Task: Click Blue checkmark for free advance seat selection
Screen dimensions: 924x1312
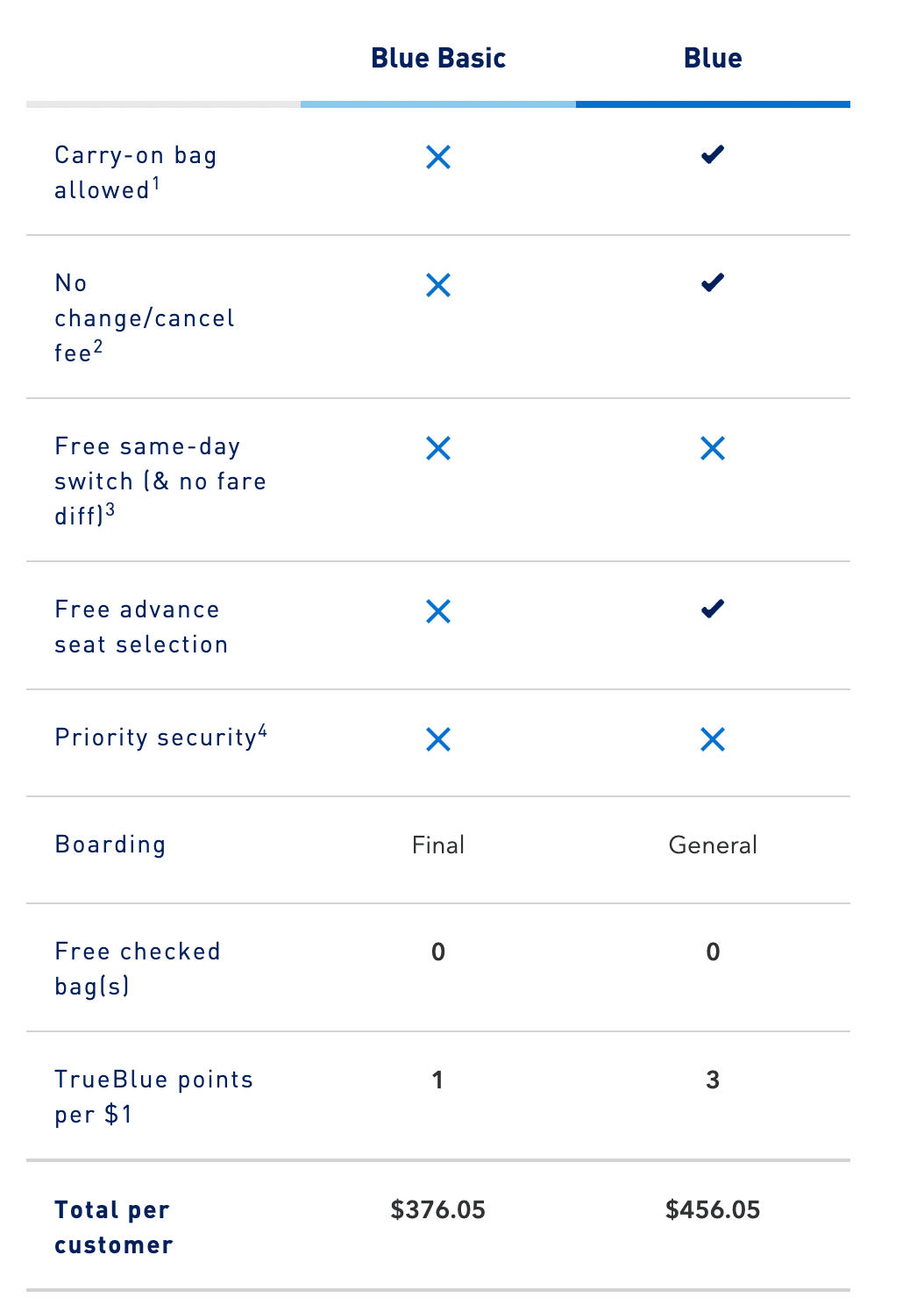Action: [x=713, y=610]
